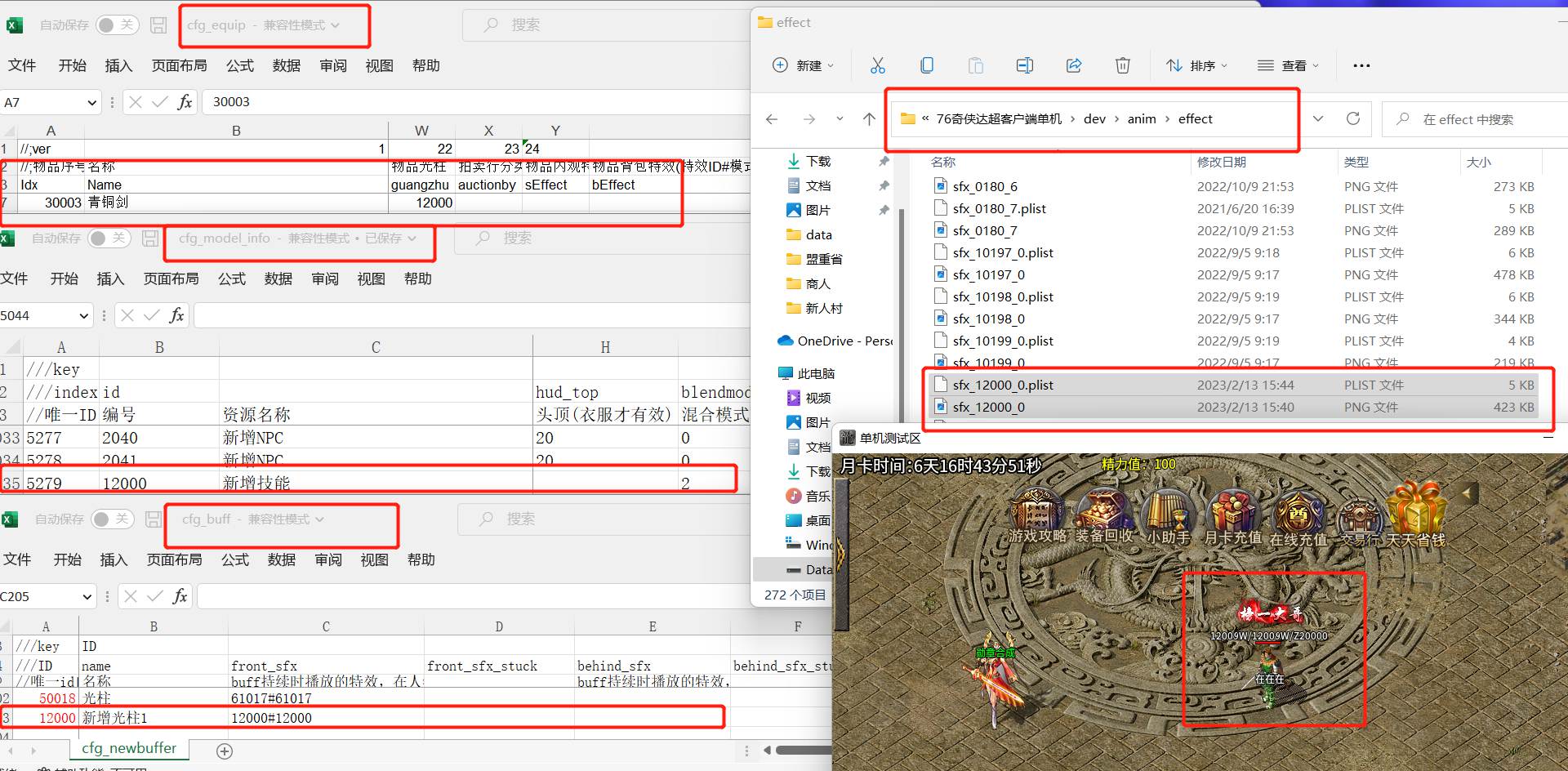The width and height of the screenshot is (1568, 771).
Task: Click the dev breadcrumb in address bar
Action: click(x=1094, y=119)
